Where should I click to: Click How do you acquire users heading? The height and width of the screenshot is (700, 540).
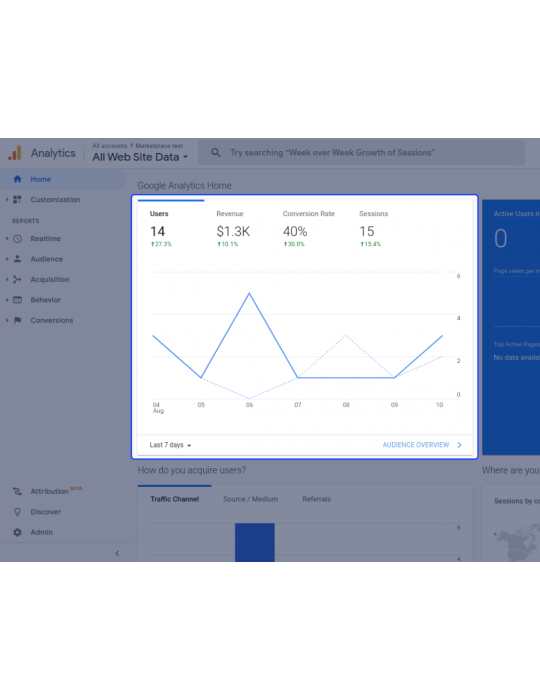[x=191, y=470]
